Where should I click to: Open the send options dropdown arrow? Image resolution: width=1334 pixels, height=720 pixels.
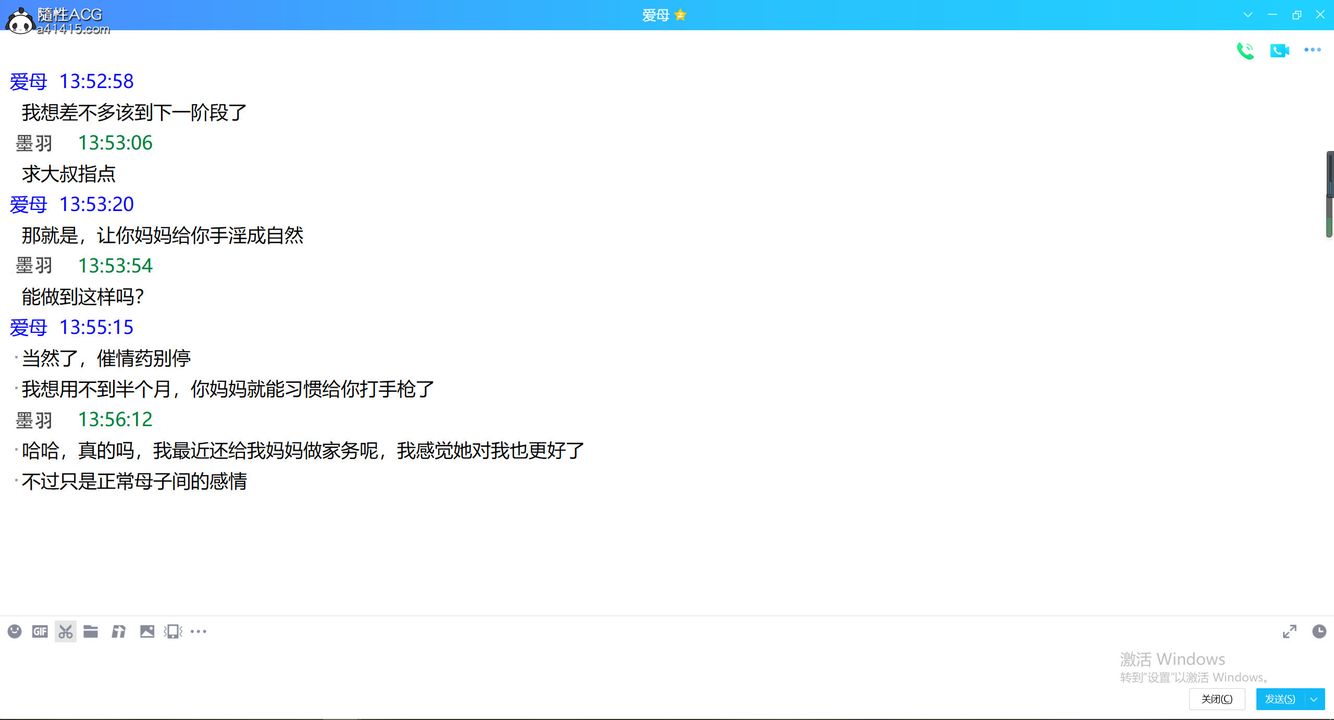1315,699
